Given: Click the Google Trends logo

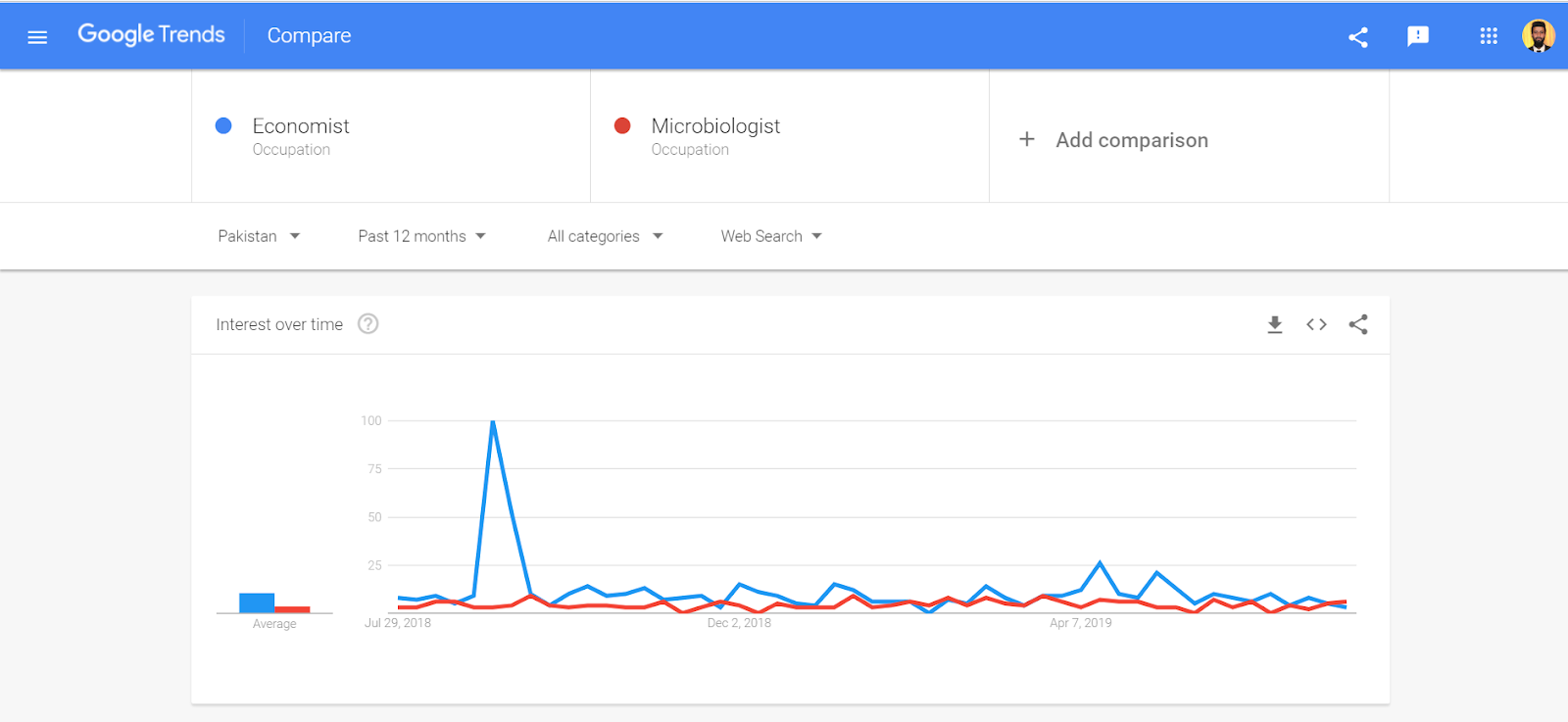Looking at the screenshot, I should point(151,35).
